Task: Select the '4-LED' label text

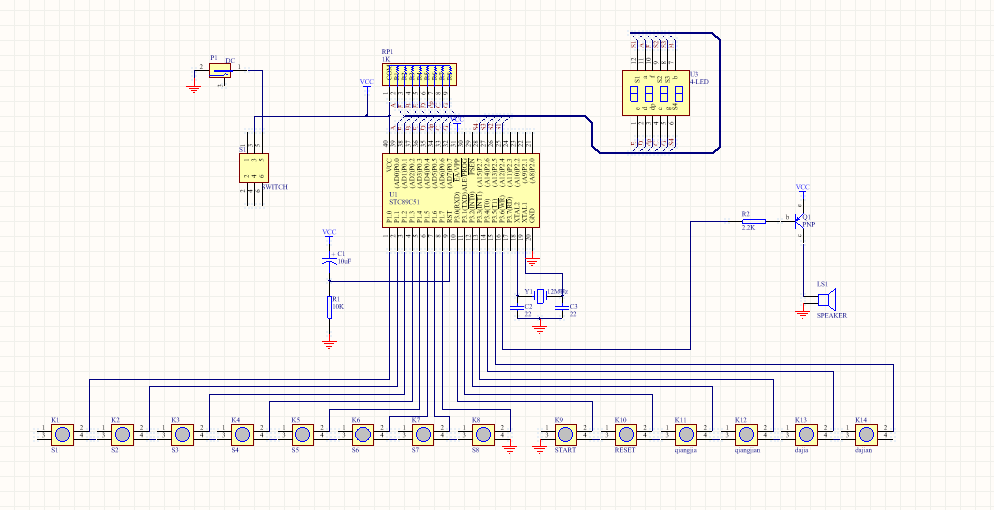Action: pyautogui.click(x=700, y=82)
